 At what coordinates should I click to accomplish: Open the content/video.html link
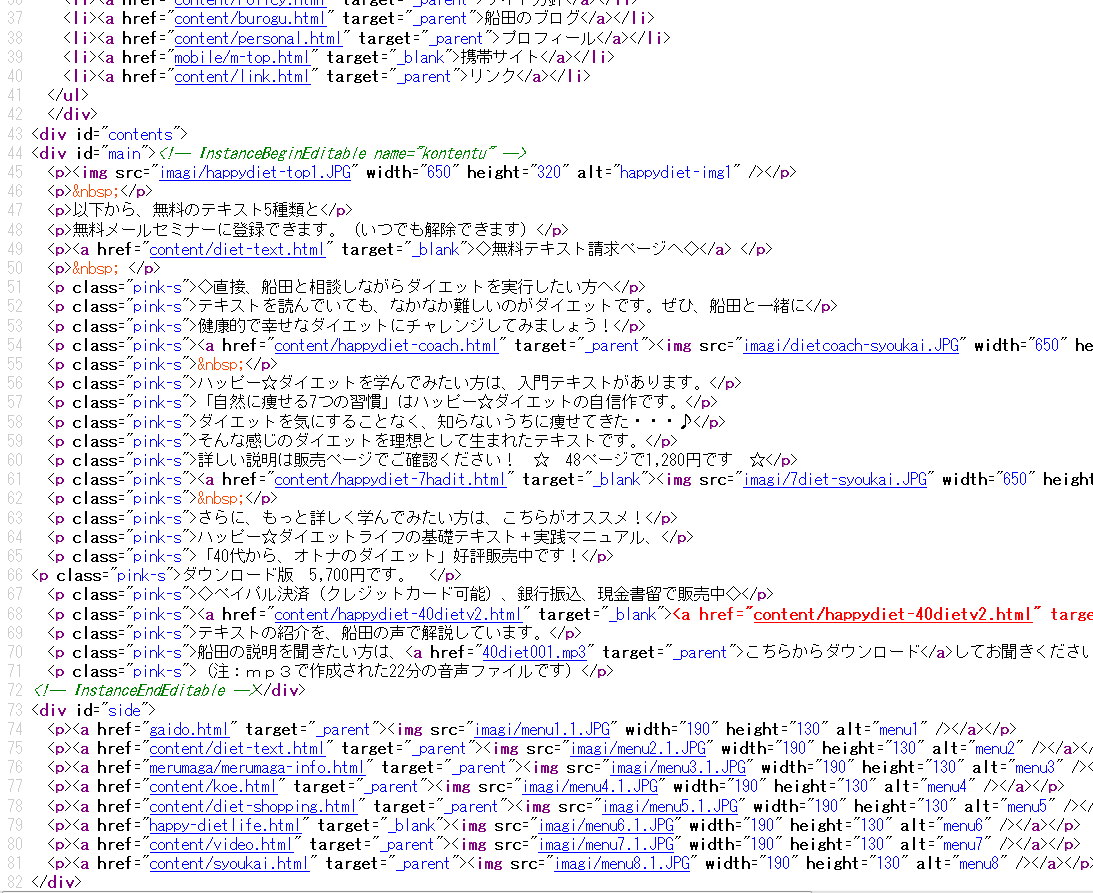(x=221, y=844)
